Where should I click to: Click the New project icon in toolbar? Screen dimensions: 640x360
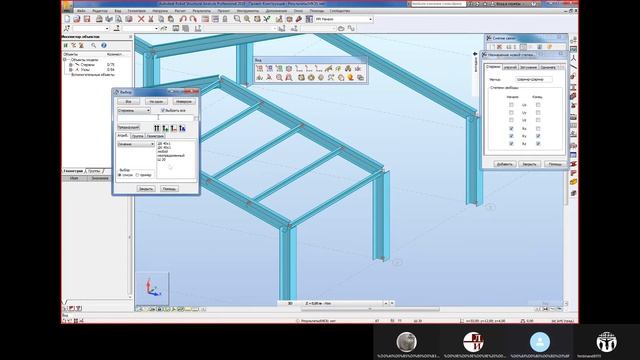[67, 19]
